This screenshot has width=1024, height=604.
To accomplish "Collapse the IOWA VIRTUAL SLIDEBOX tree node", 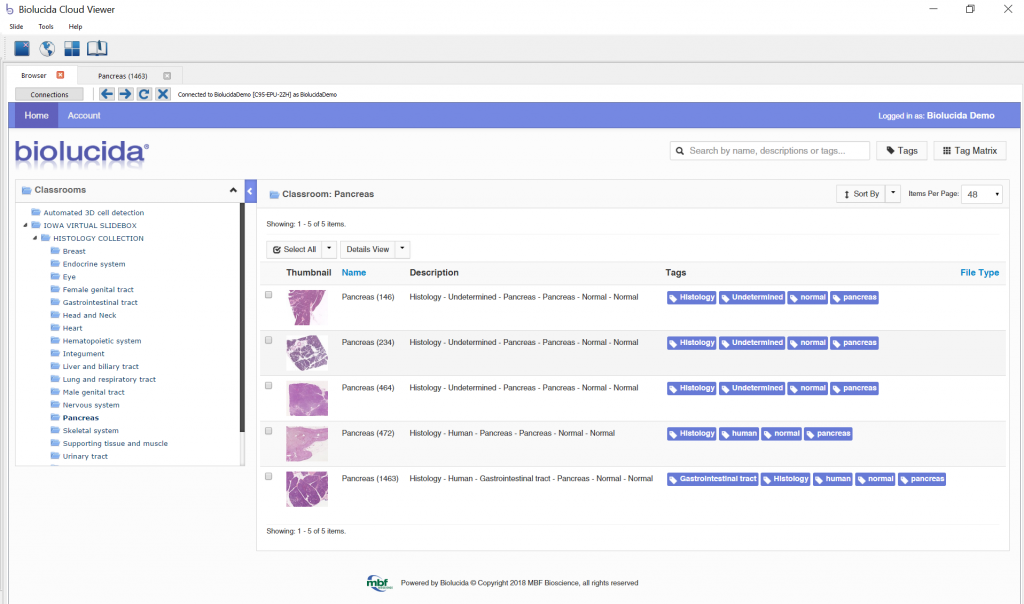I will tap(25, 225).
